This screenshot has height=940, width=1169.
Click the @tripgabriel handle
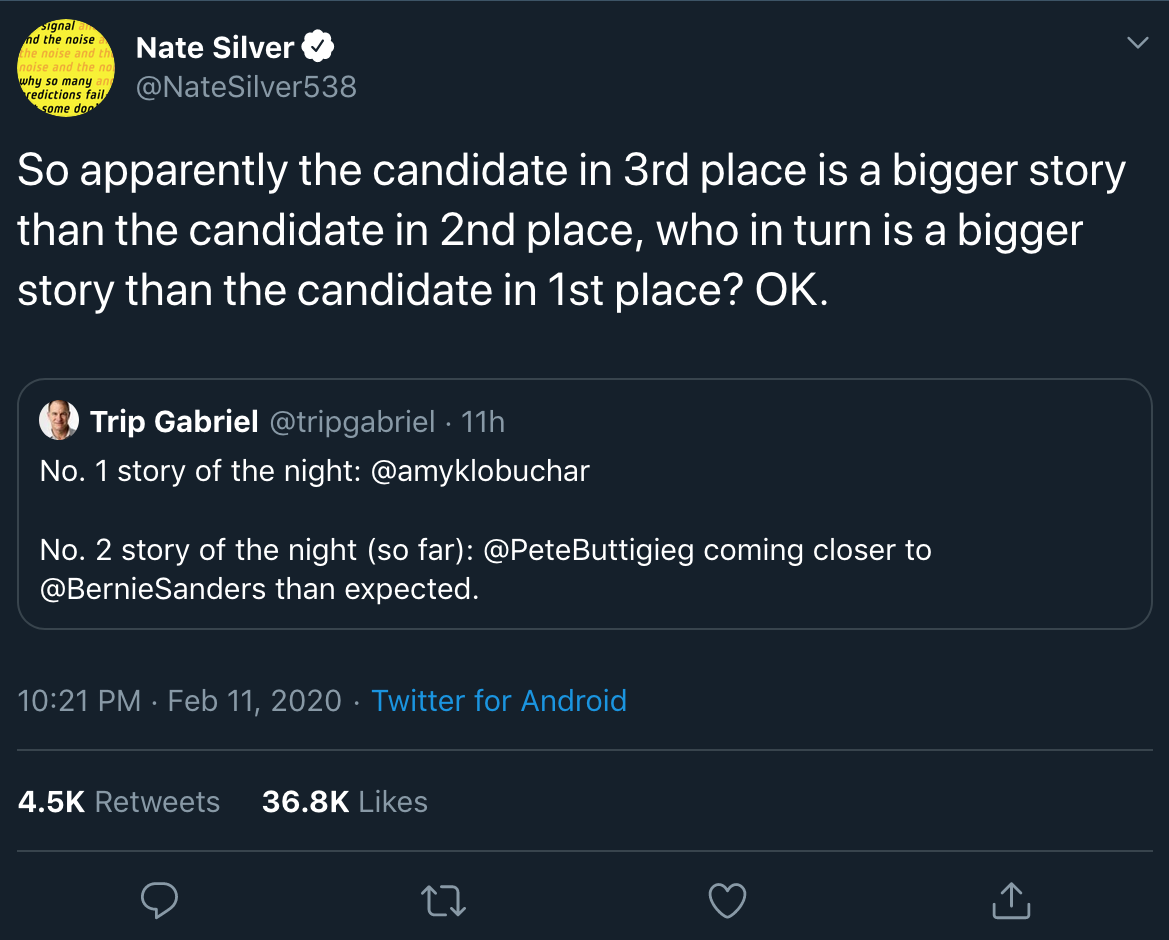click(x=352, y=422)
